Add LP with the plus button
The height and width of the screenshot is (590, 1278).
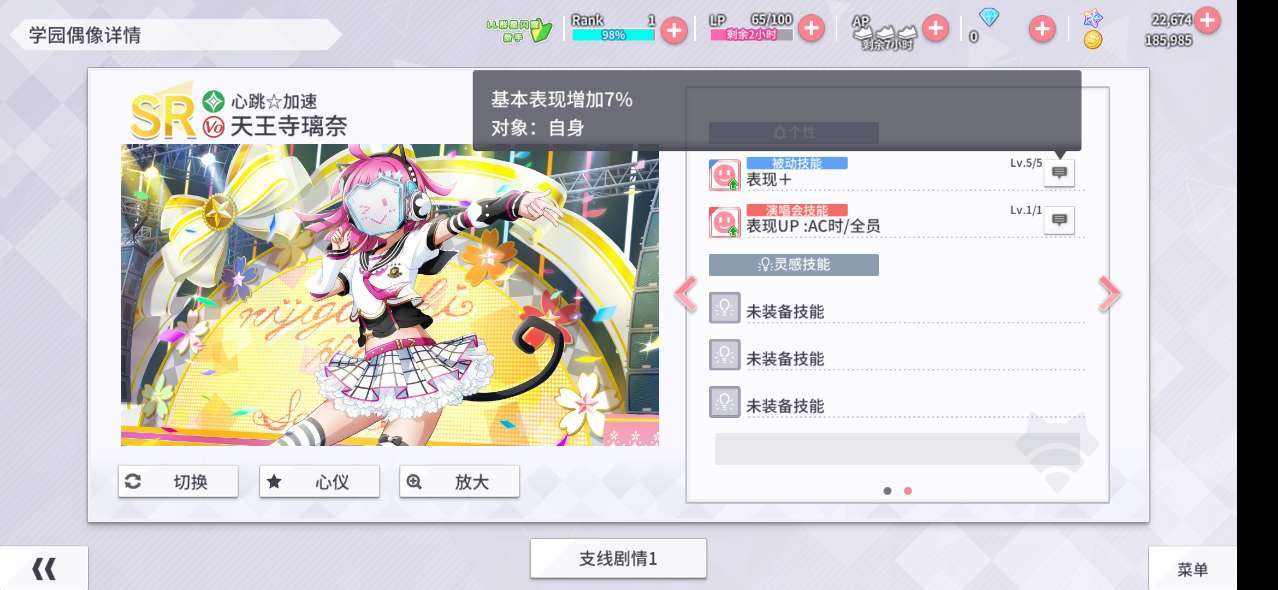point(811,29)
